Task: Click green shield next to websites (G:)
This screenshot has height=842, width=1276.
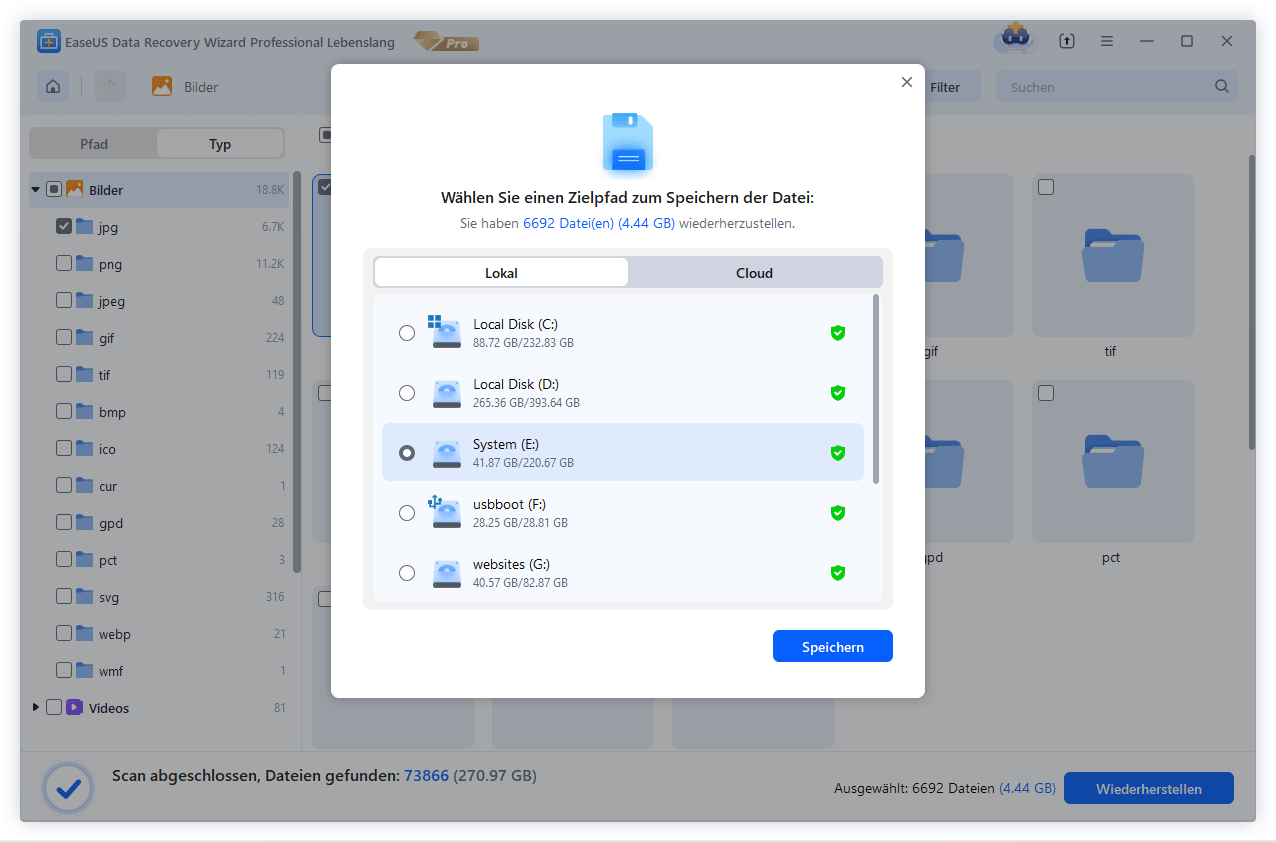Action: 838,573
